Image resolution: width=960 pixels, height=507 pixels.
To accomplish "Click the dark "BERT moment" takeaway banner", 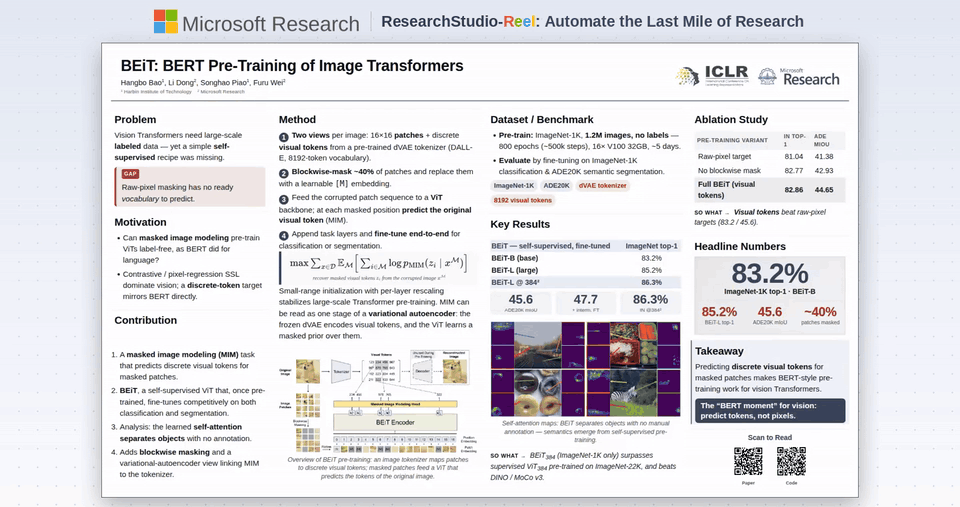I will (x=770, y=410).
